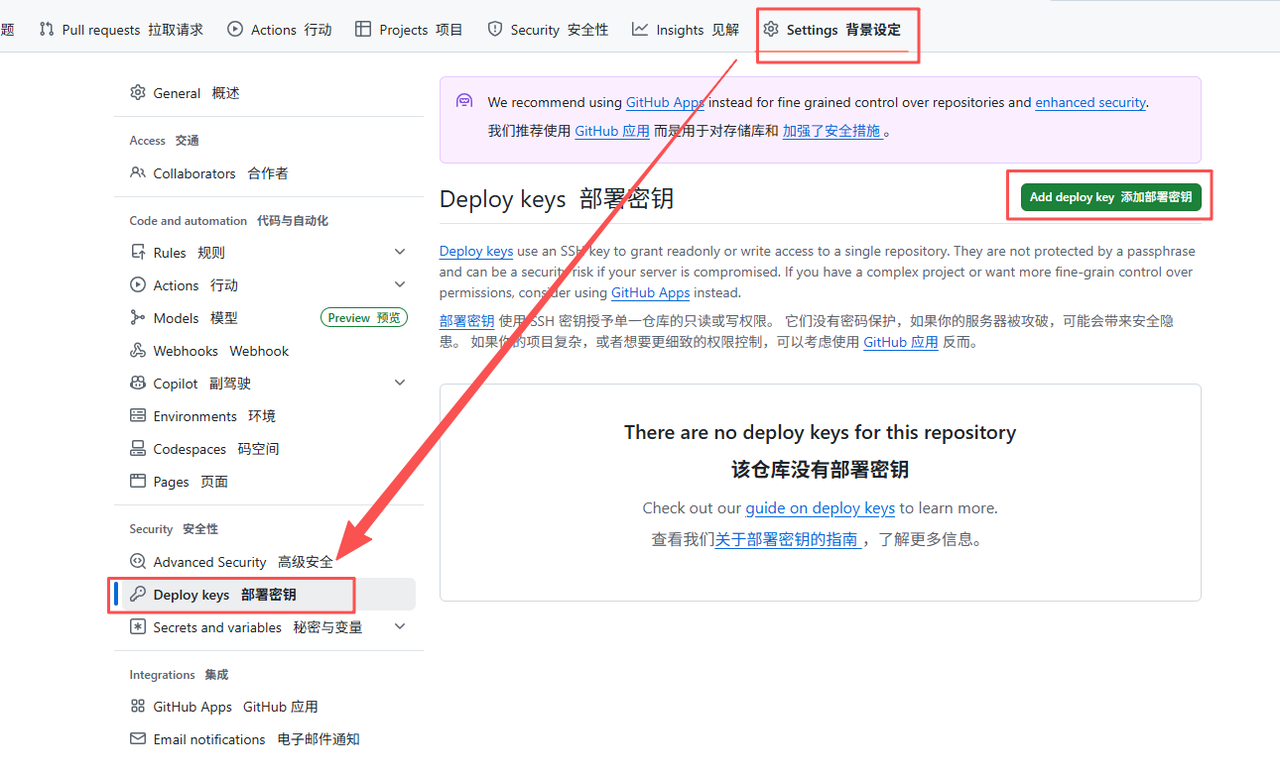Click the Pages browser icon
This screenshot has width=1280, height=776.
138,481
